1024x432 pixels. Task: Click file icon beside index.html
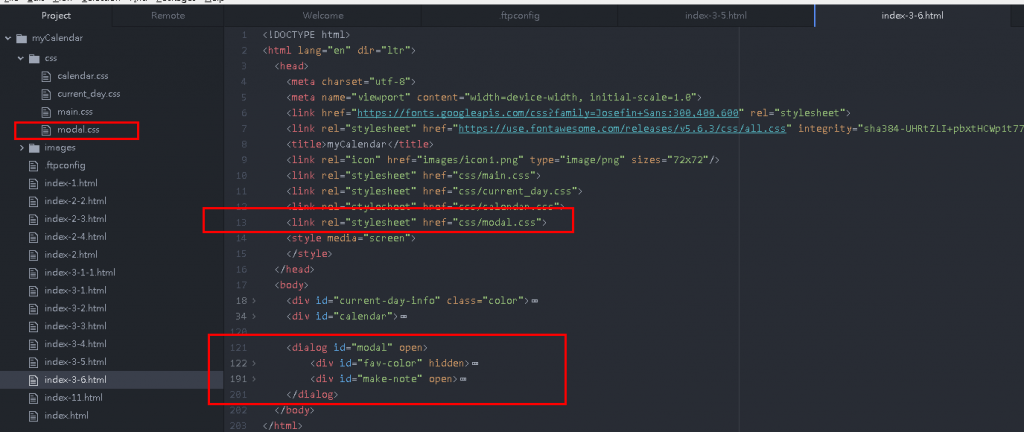33,416
